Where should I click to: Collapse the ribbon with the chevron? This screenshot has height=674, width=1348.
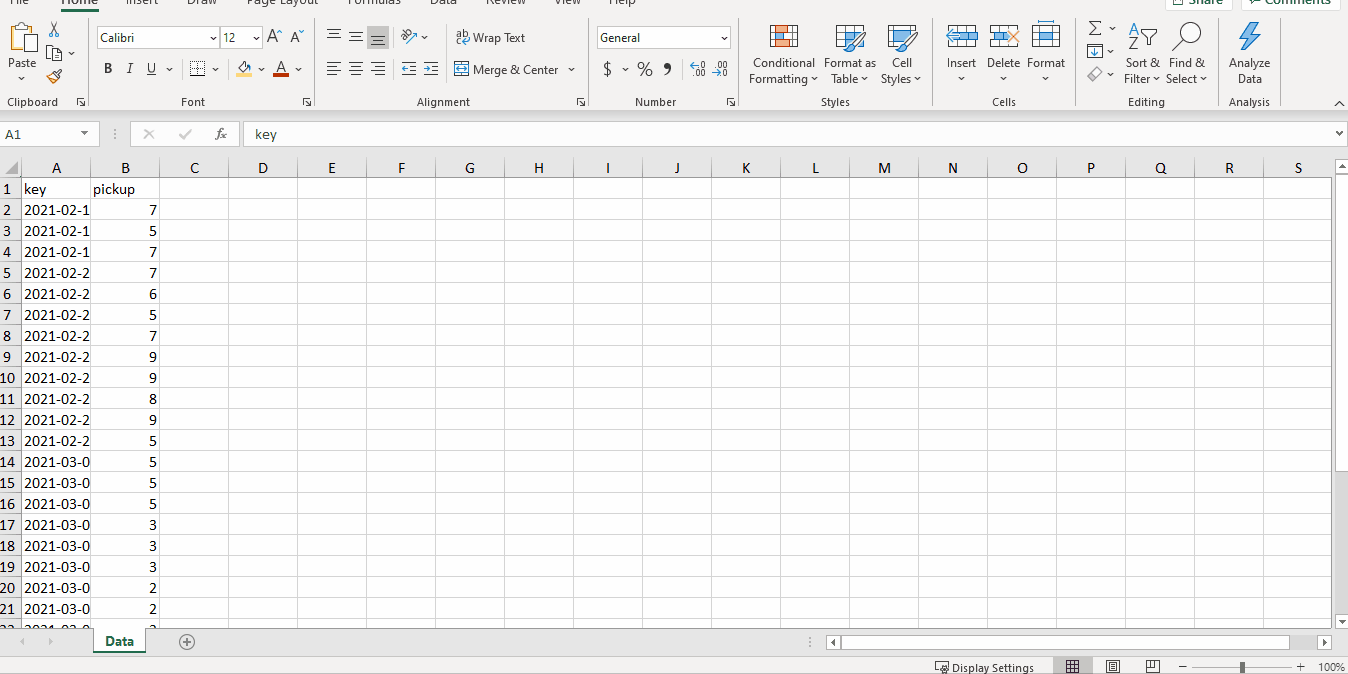point(1339,103)
